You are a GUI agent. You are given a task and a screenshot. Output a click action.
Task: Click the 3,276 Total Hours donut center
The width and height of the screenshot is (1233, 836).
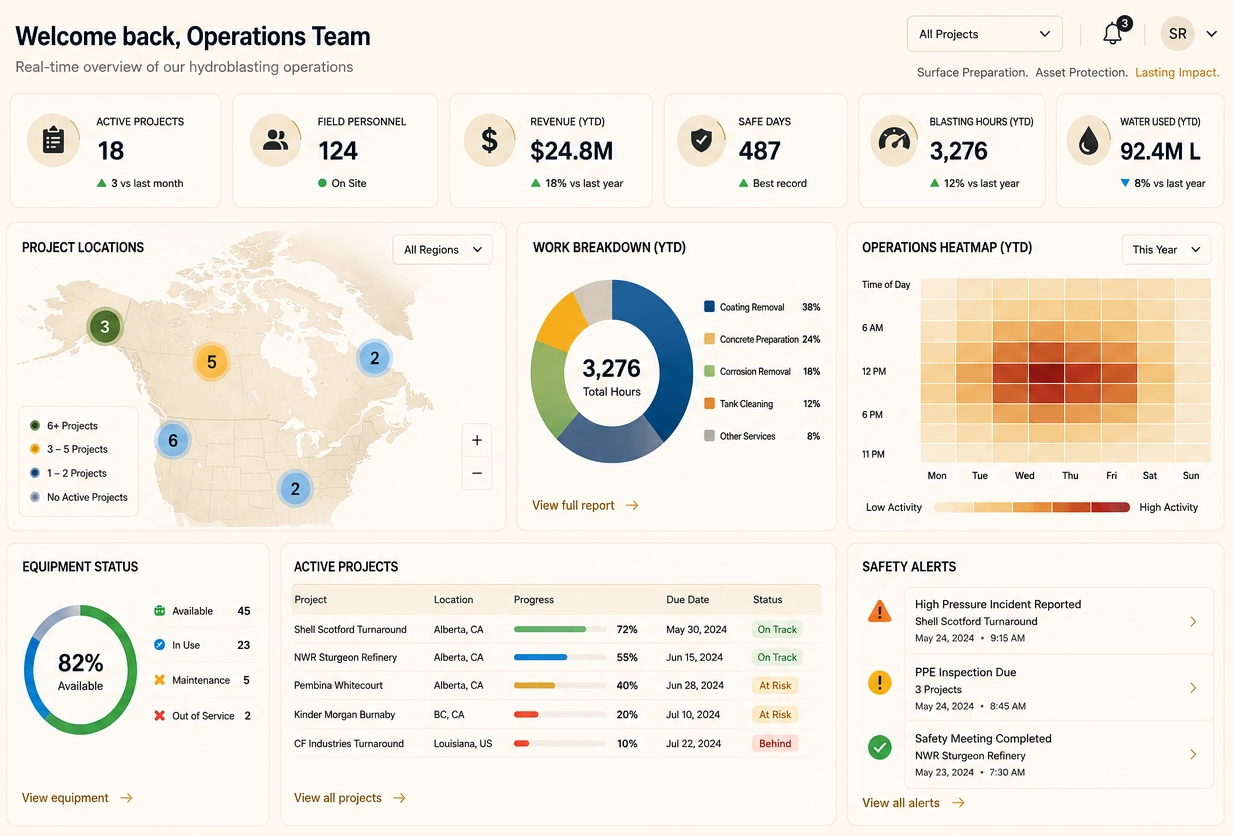point(612,377)
